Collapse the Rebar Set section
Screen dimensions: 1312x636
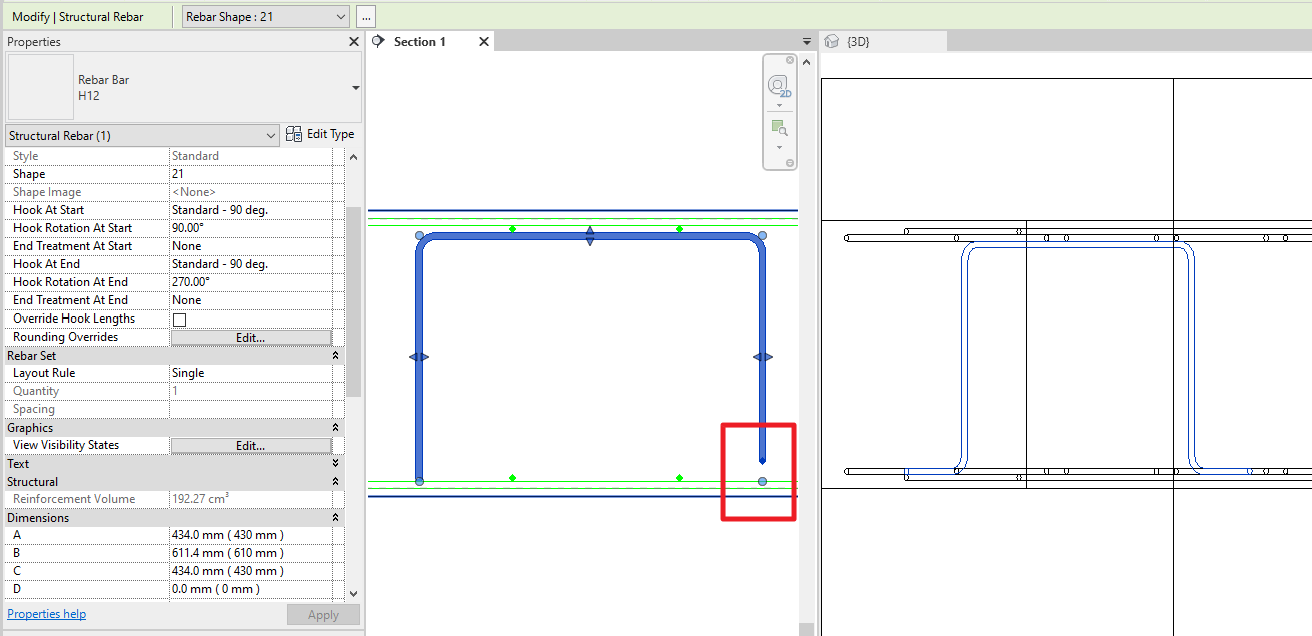pos(335,355)
